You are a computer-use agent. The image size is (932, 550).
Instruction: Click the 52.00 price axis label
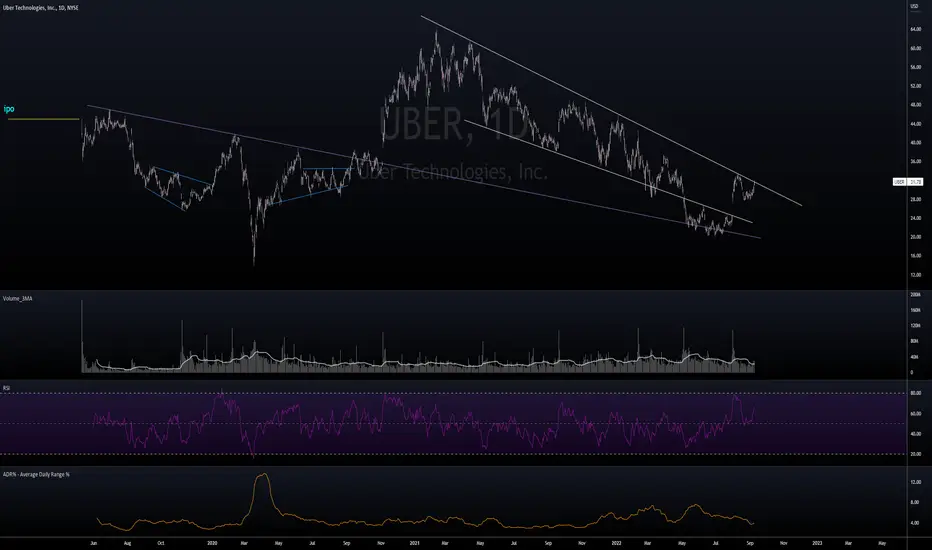click(x=915, y=86)
